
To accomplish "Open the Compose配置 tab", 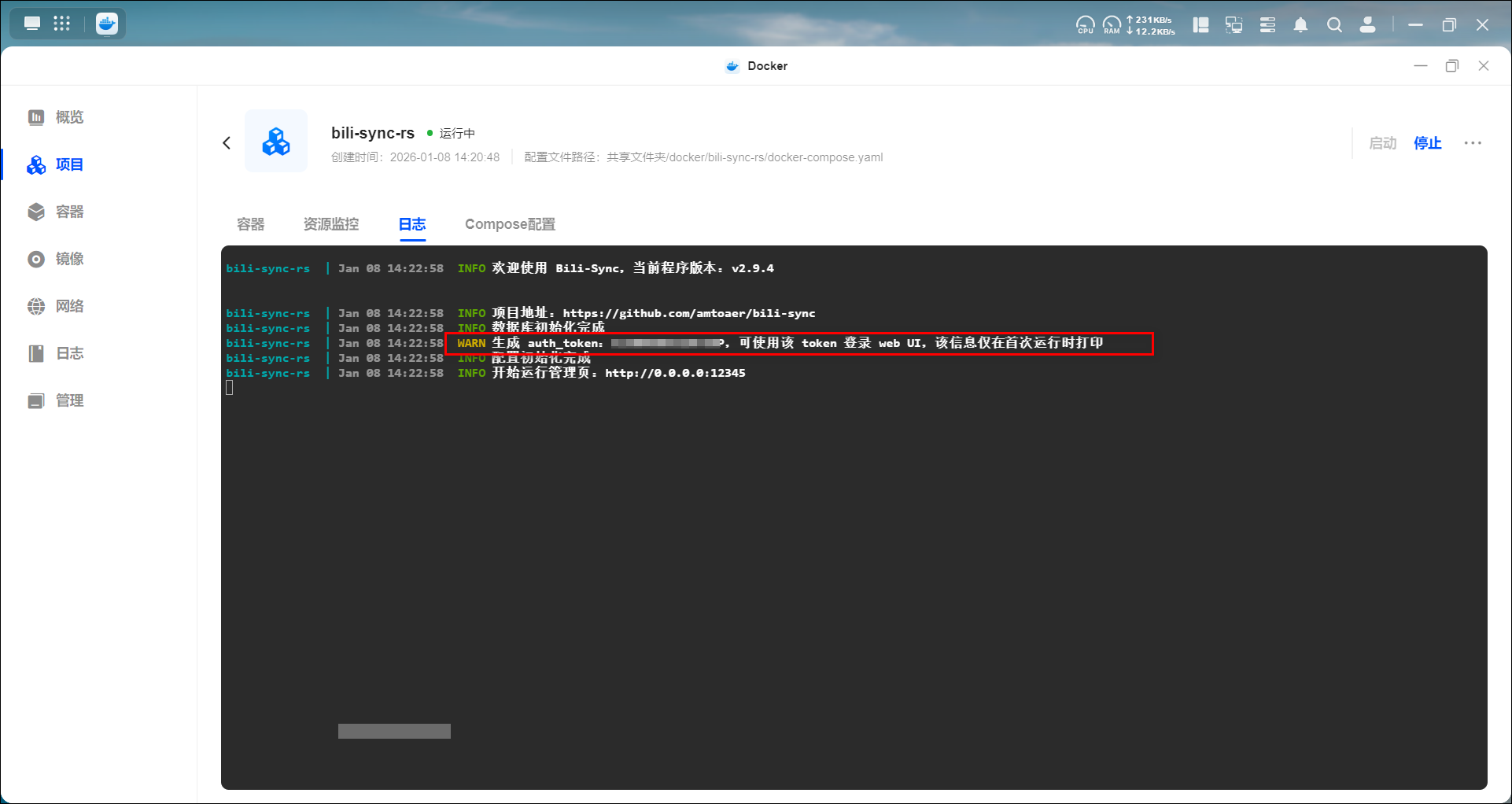I will pyautogui.click(x=510, y=224).
